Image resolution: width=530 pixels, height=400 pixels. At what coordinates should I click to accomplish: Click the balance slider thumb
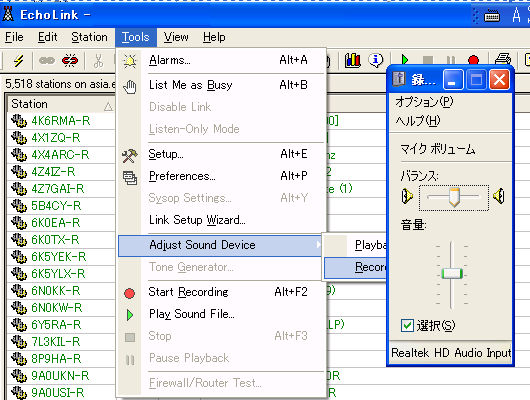click(x=454, y=197)
